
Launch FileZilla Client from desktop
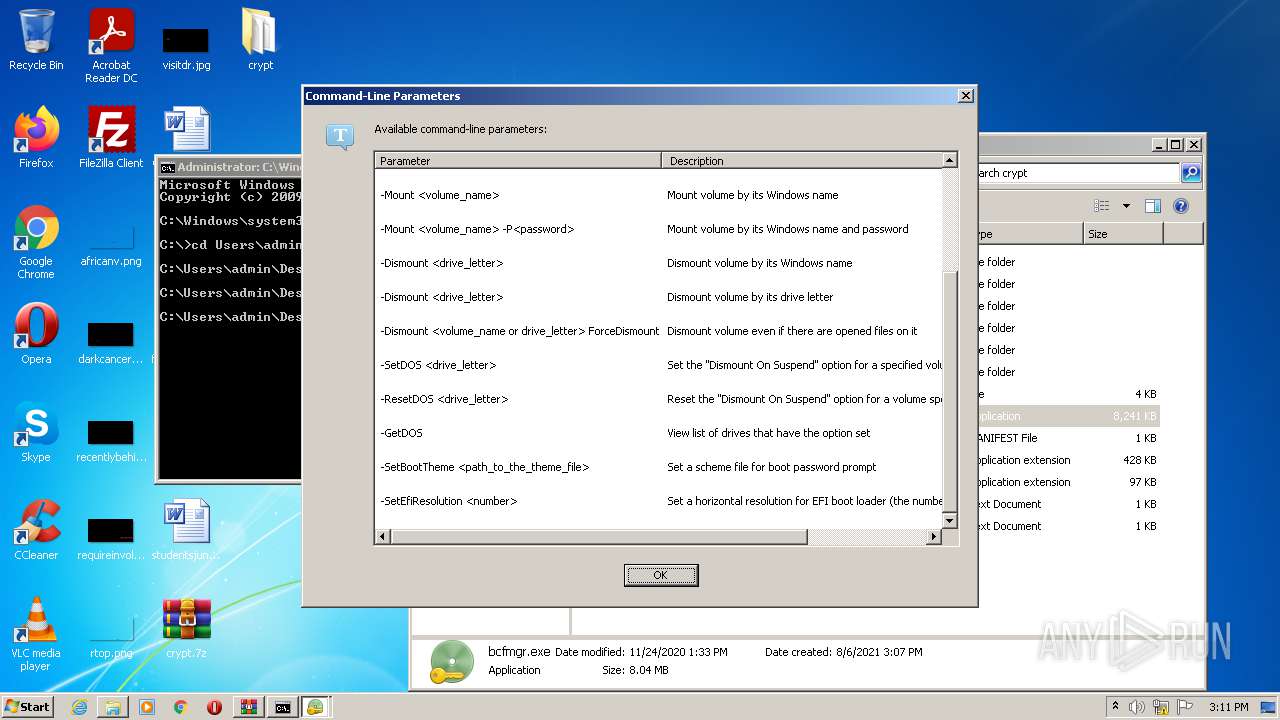pos(111,138)
